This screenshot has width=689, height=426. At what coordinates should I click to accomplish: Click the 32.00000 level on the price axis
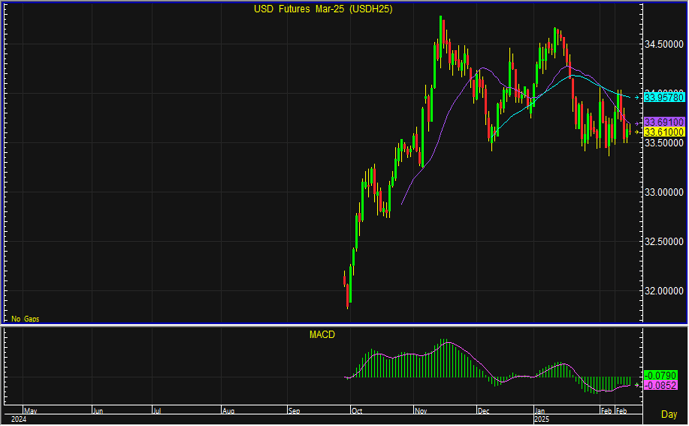[x=664, y=292]
